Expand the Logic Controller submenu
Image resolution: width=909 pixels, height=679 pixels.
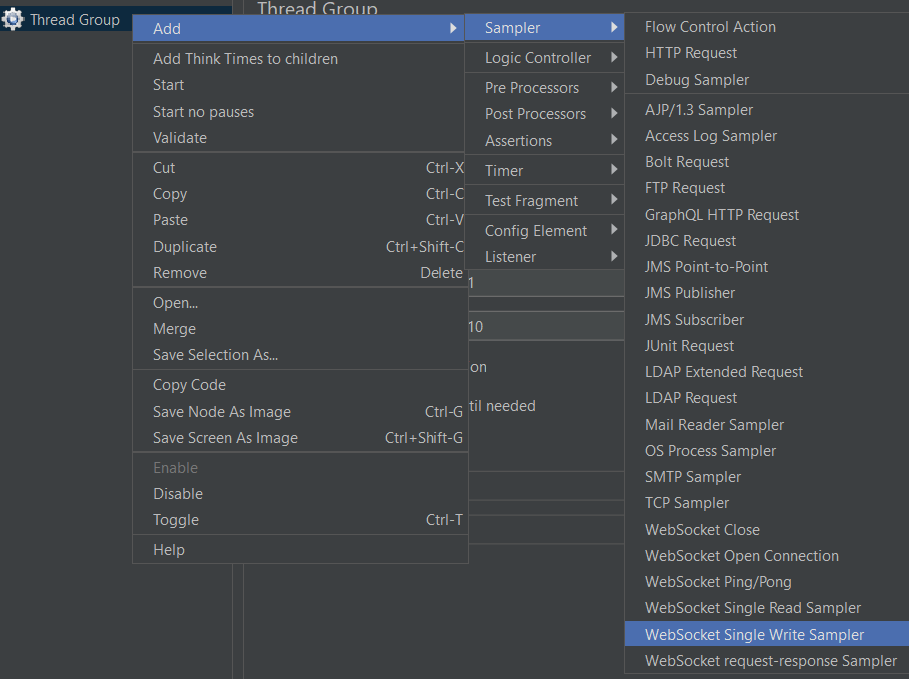pyautogui.click(x=538, y=58)
